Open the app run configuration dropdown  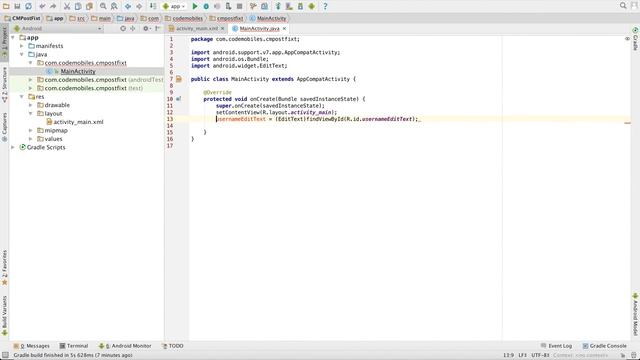[174, 6]
